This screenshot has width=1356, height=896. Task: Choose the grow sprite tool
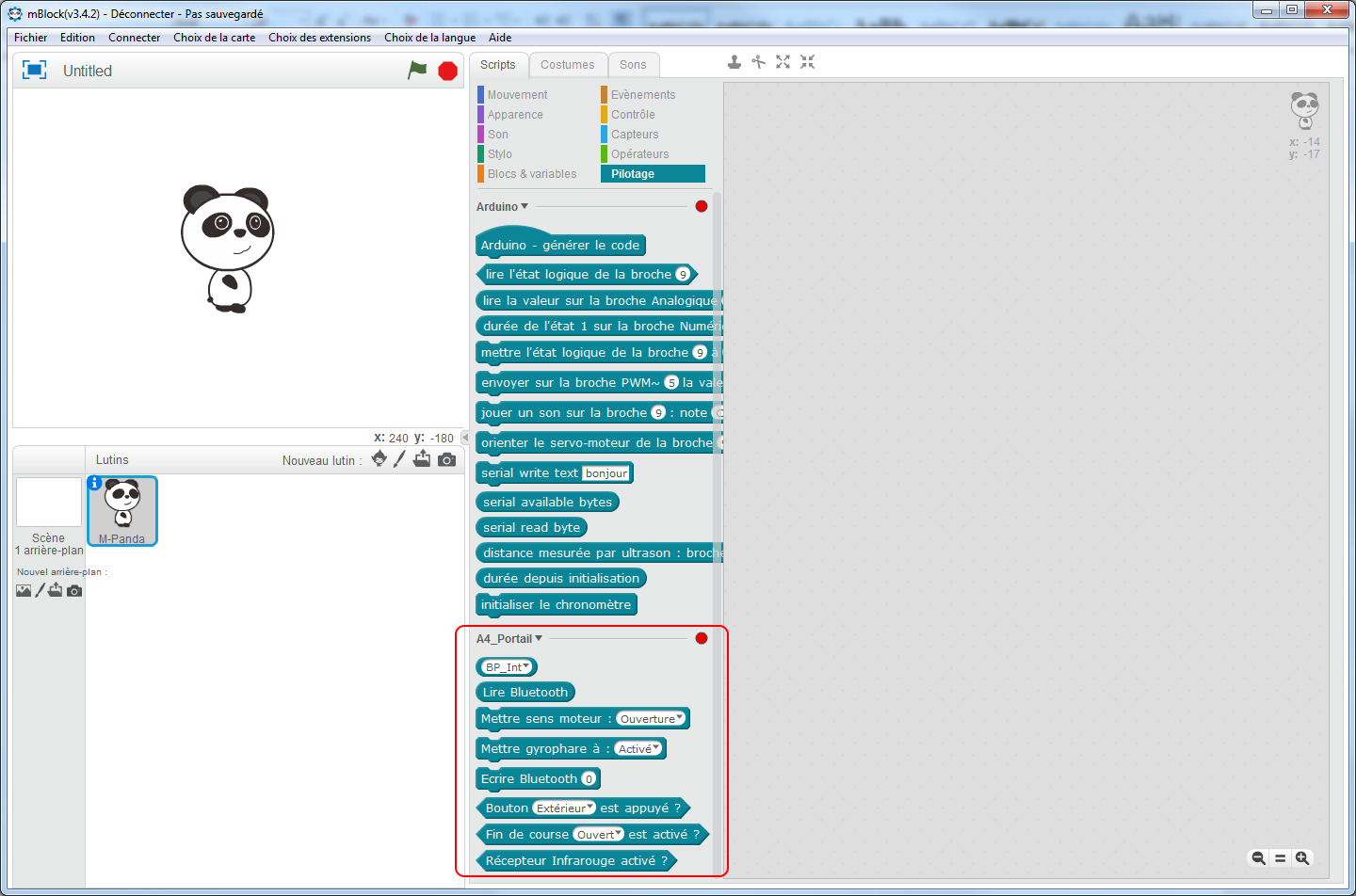click(x=783, y=62)
